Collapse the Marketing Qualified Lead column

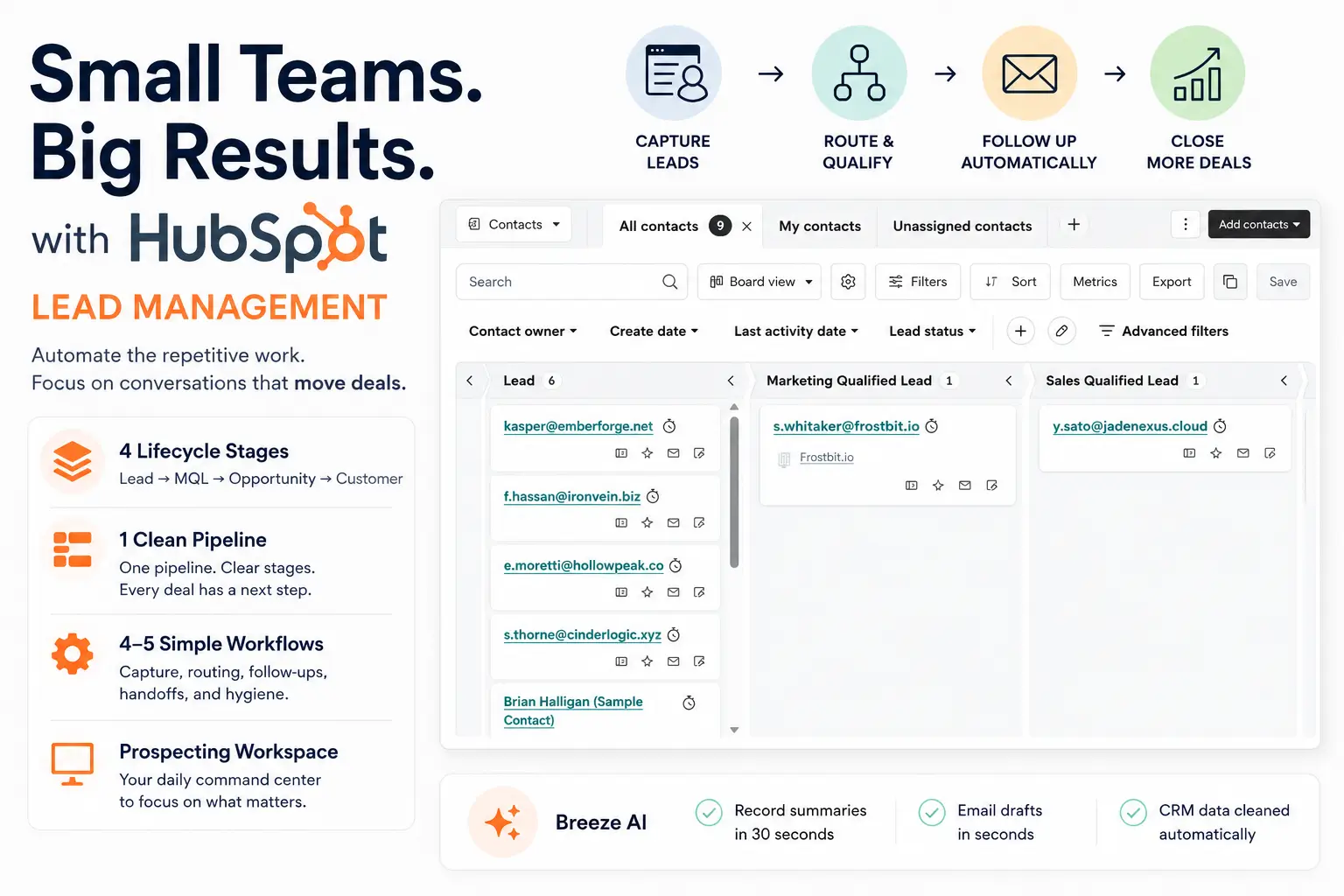coord(1009,381)
